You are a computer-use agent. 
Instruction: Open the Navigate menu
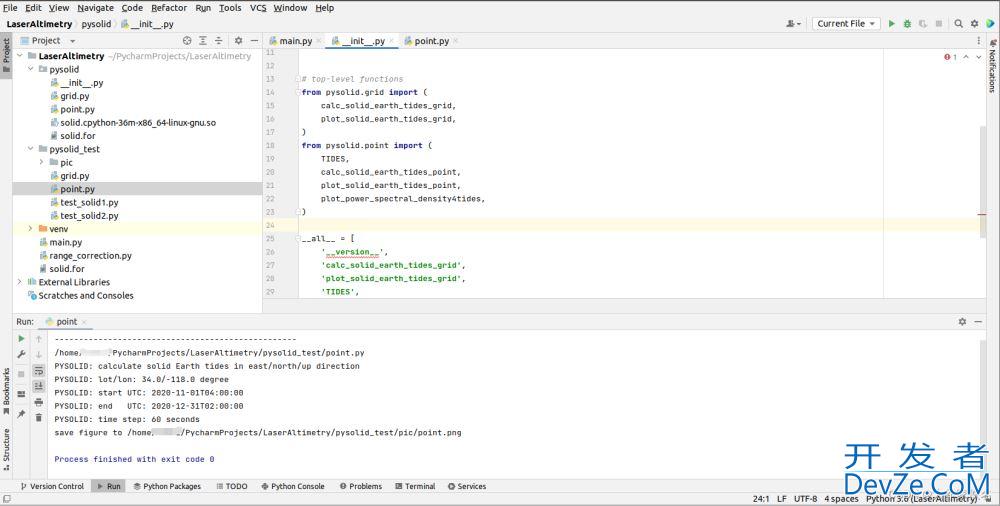[x=95, y=8]
